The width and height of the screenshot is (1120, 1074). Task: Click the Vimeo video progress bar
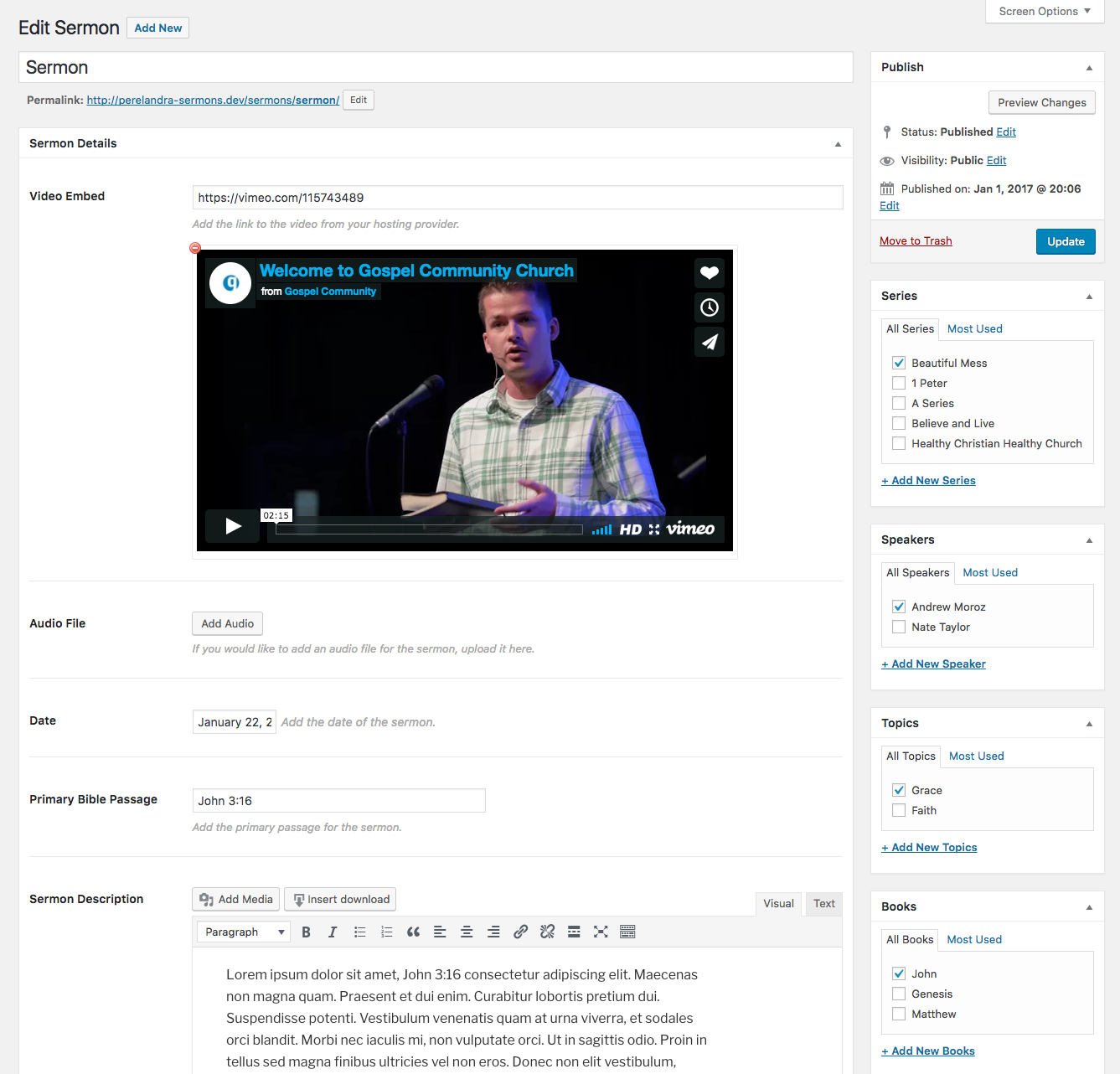[429, 529]
